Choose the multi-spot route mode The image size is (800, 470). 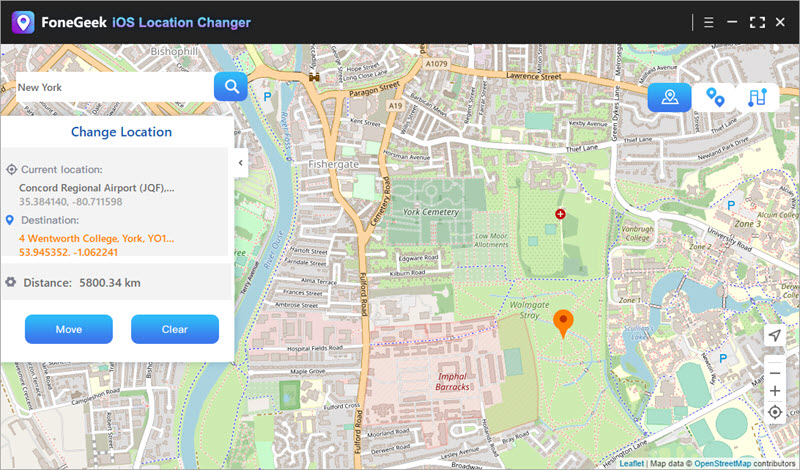(x=757, y=97)
